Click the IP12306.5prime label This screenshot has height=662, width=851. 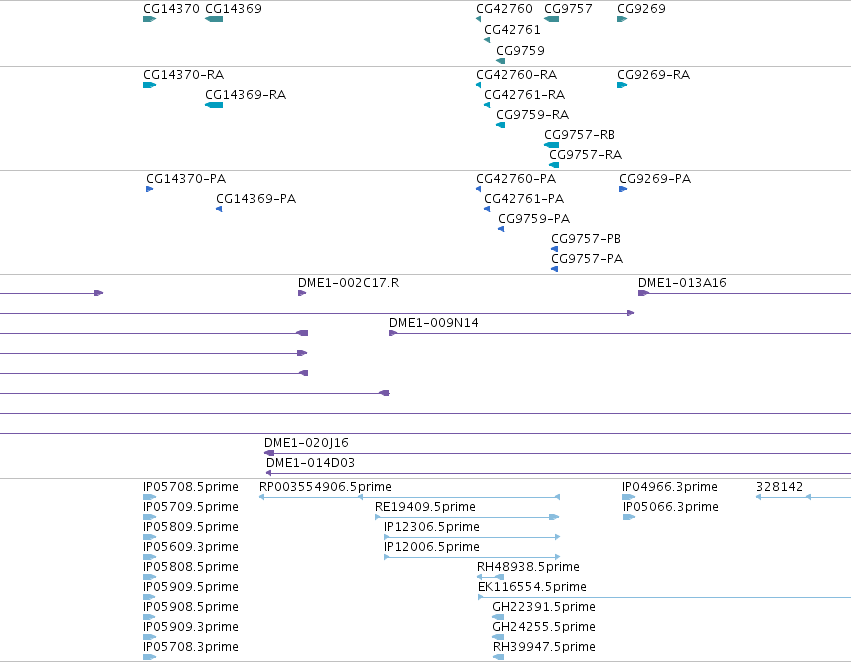(432, 527)
